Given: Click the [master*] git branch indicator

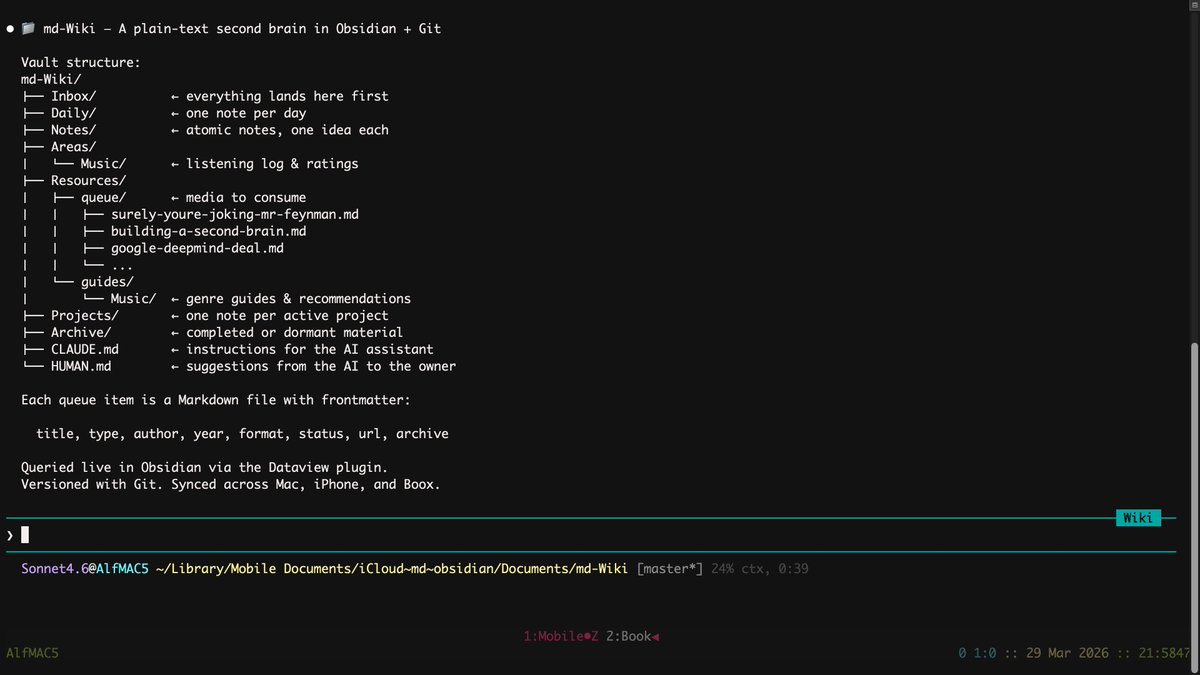Looking at the screenshot, I should 670,569.
